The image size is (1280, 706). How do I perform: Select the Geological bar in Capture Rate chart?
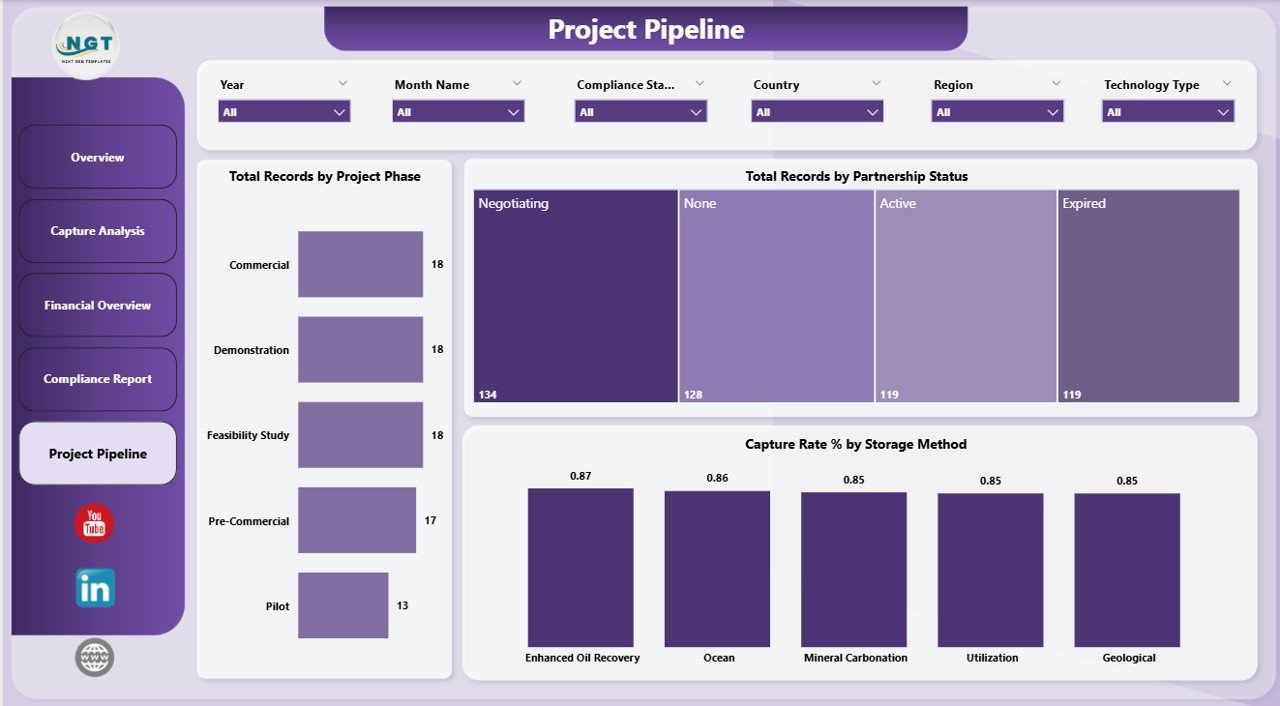coord(1127,568)
